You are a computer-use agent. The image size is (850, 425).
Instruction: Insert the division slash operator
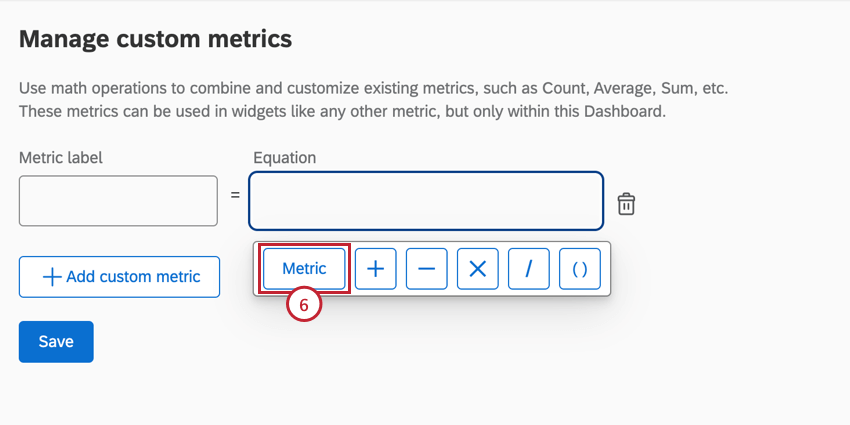coord(529,269)
